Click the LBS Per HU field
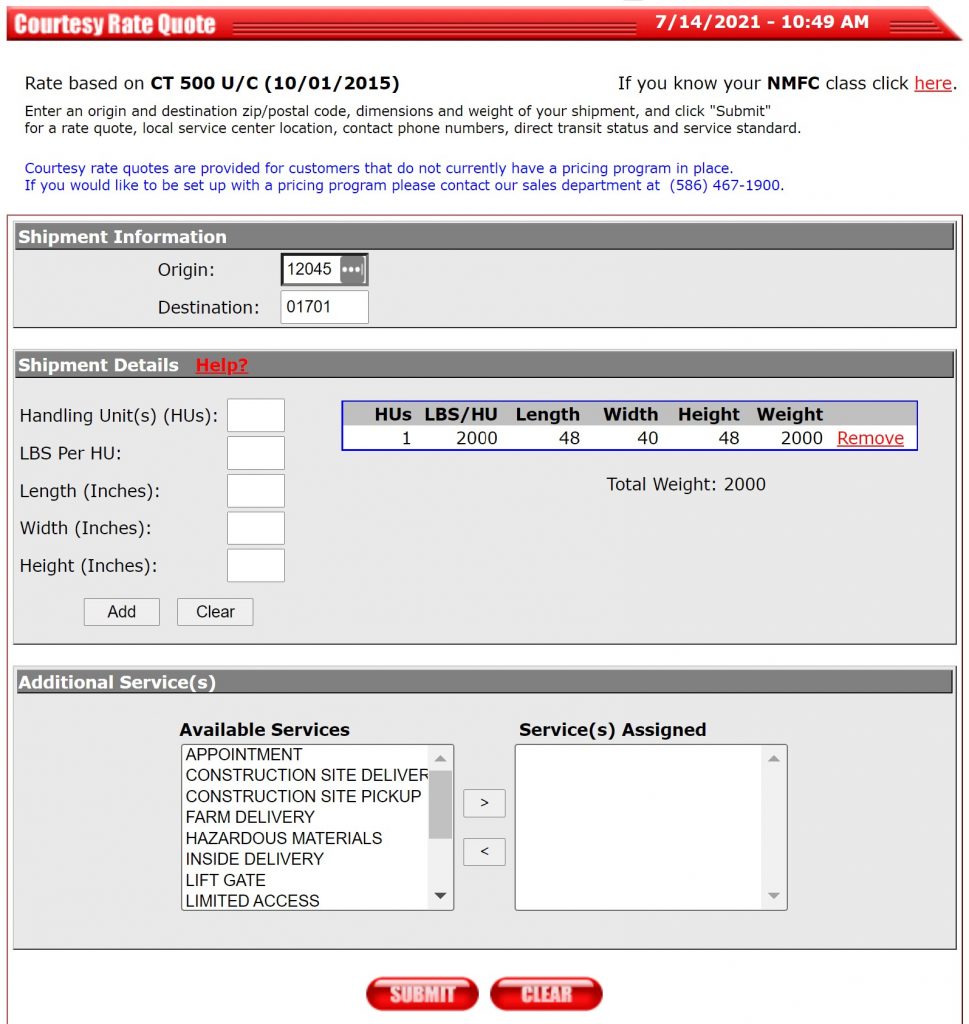 tap(256, 452)
